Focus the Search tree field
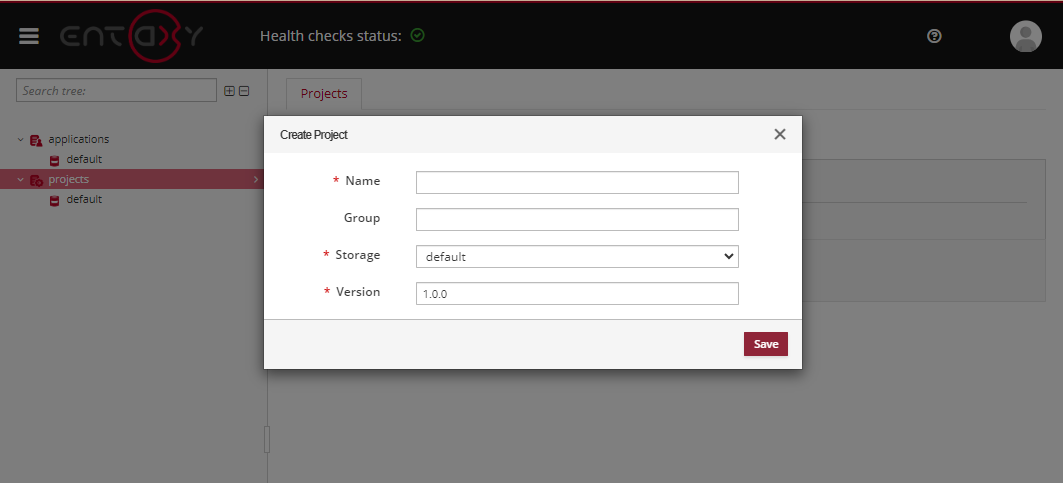The image size is (1063, 483). click(116, 91)
